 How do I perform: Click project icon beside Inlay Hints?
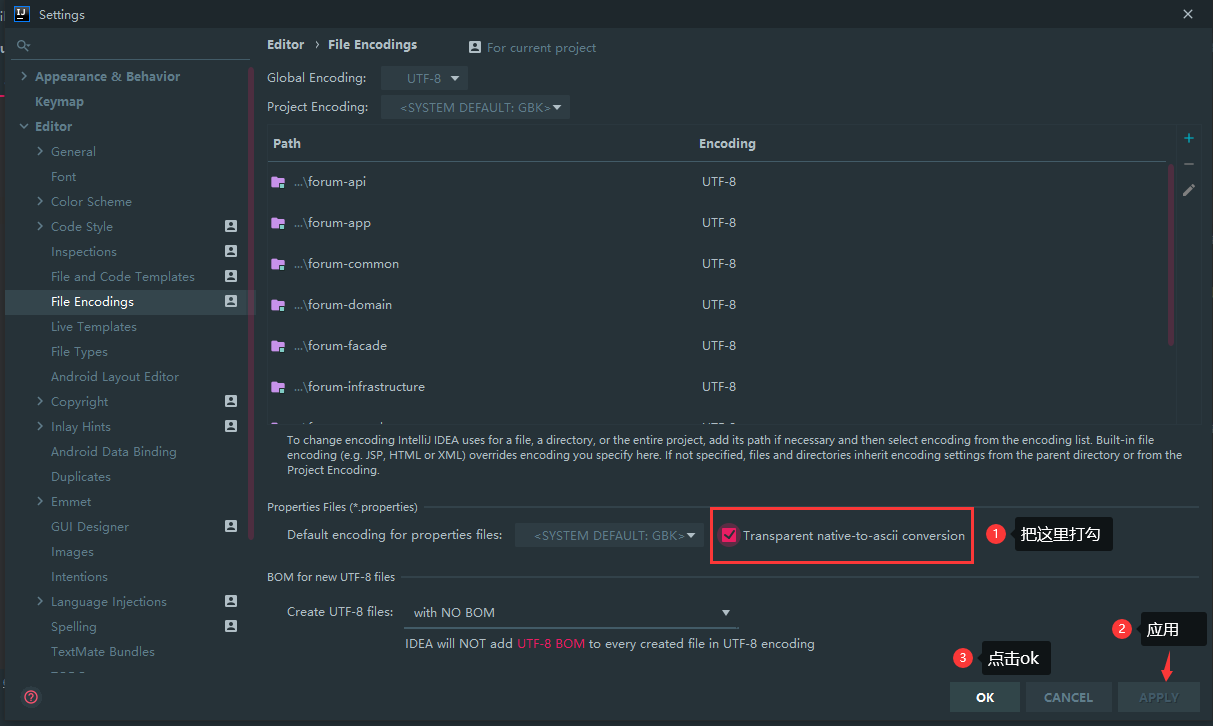pos(231,427)
